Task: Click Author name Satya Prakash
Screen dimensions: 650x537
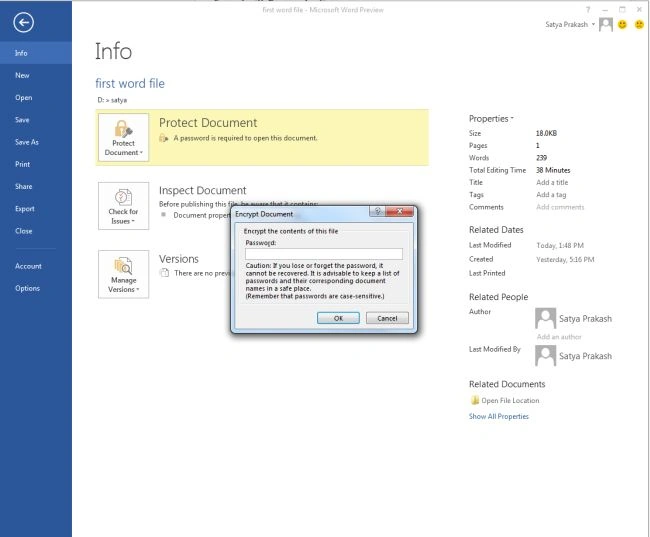Action: tap(585, 319)
